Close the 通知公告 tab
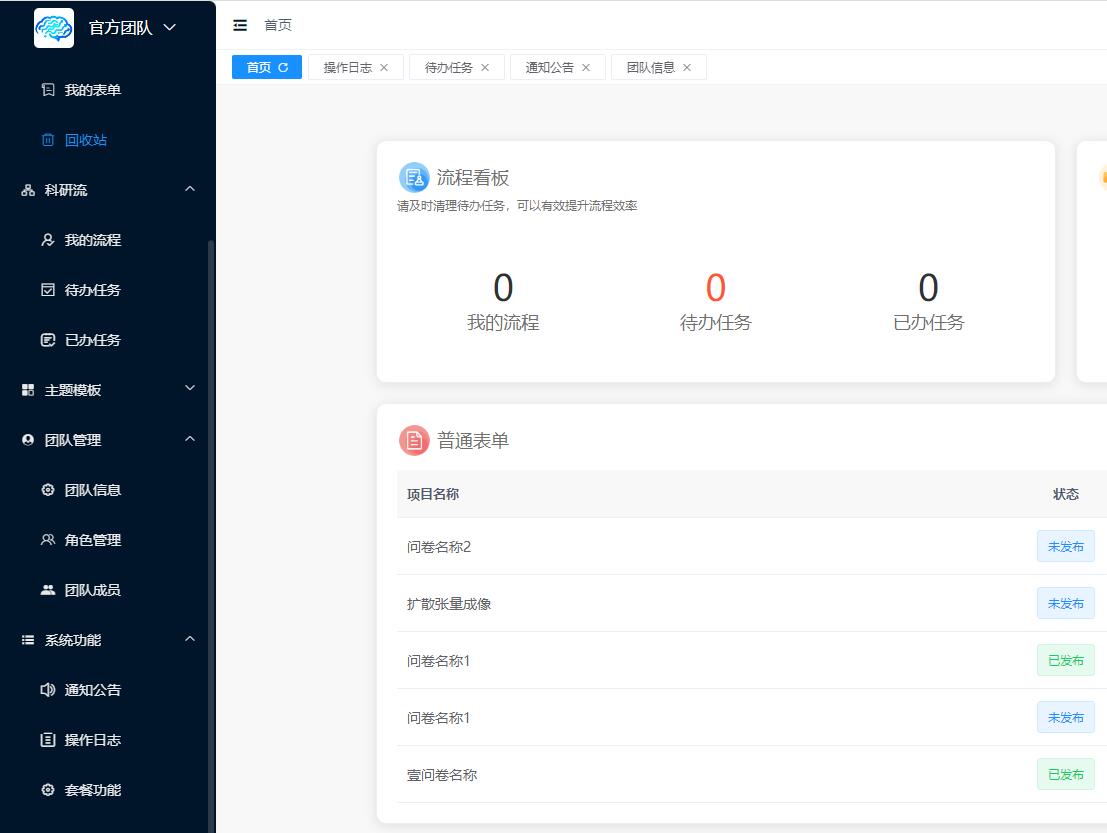Viewport: 1107px width, 833px height. [x=586, y=68]
